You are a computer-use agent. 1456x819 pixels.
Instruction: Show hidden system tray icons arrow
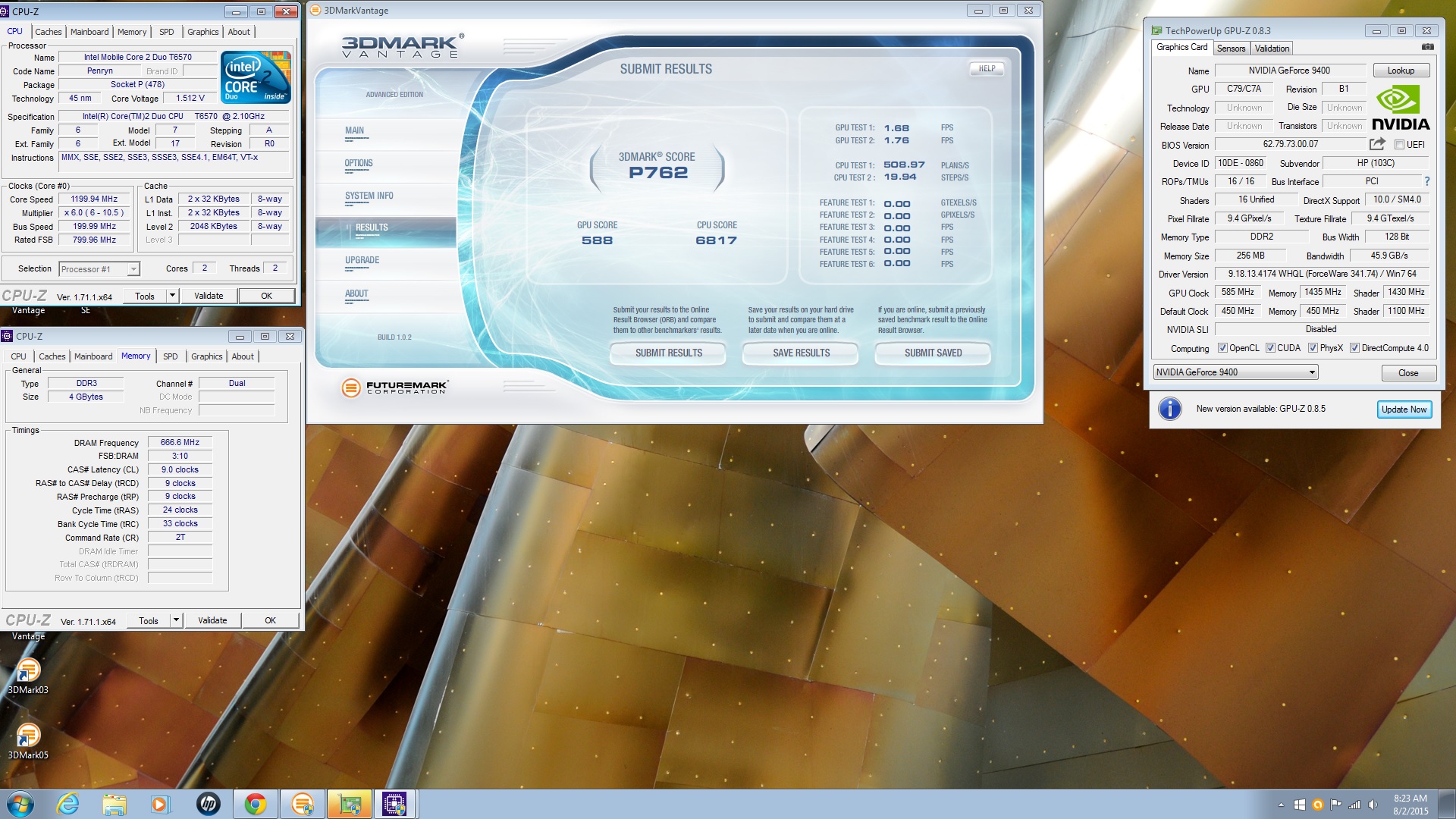click(x=1281, y=805)
